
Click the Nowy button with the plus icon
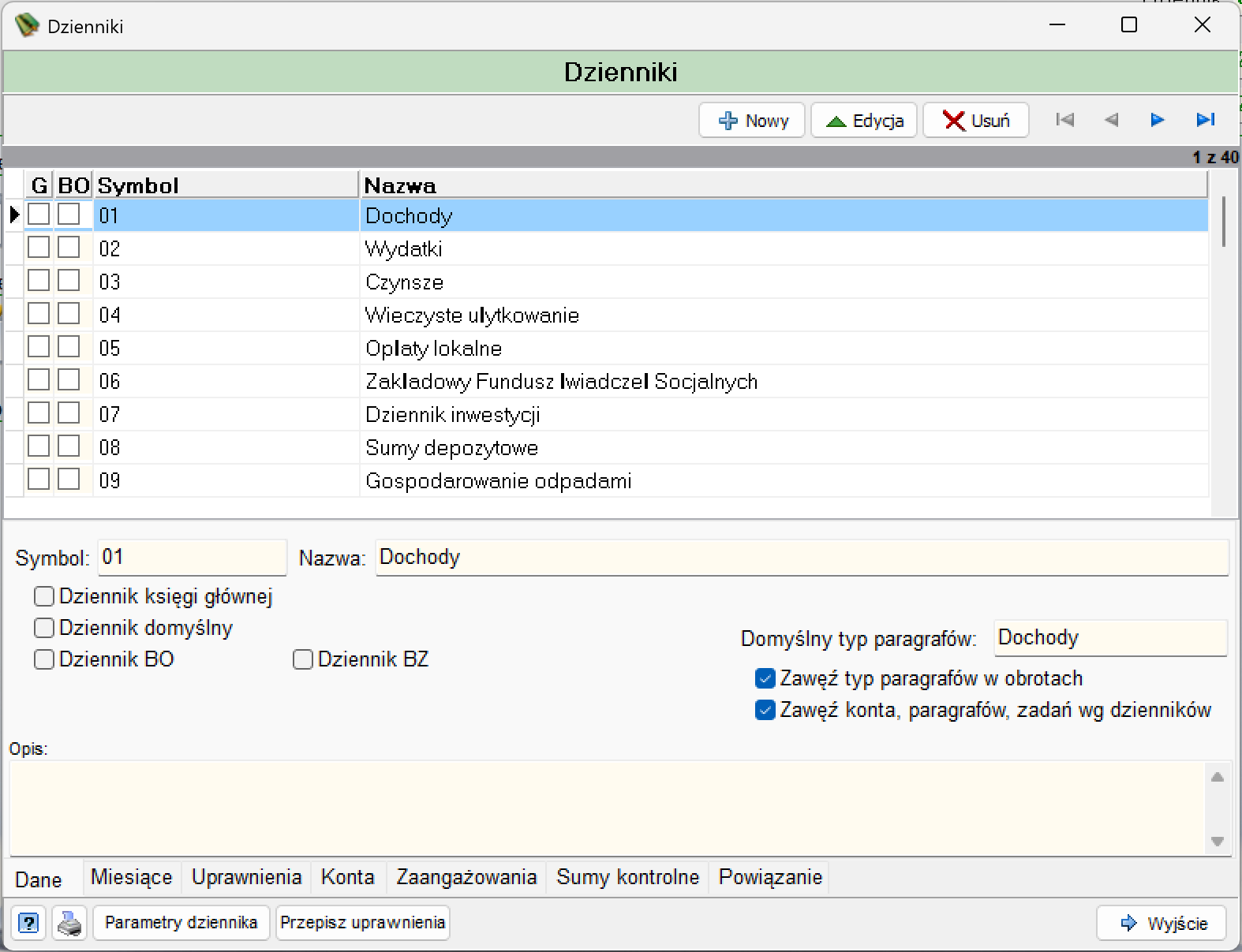tap(752, 120)
